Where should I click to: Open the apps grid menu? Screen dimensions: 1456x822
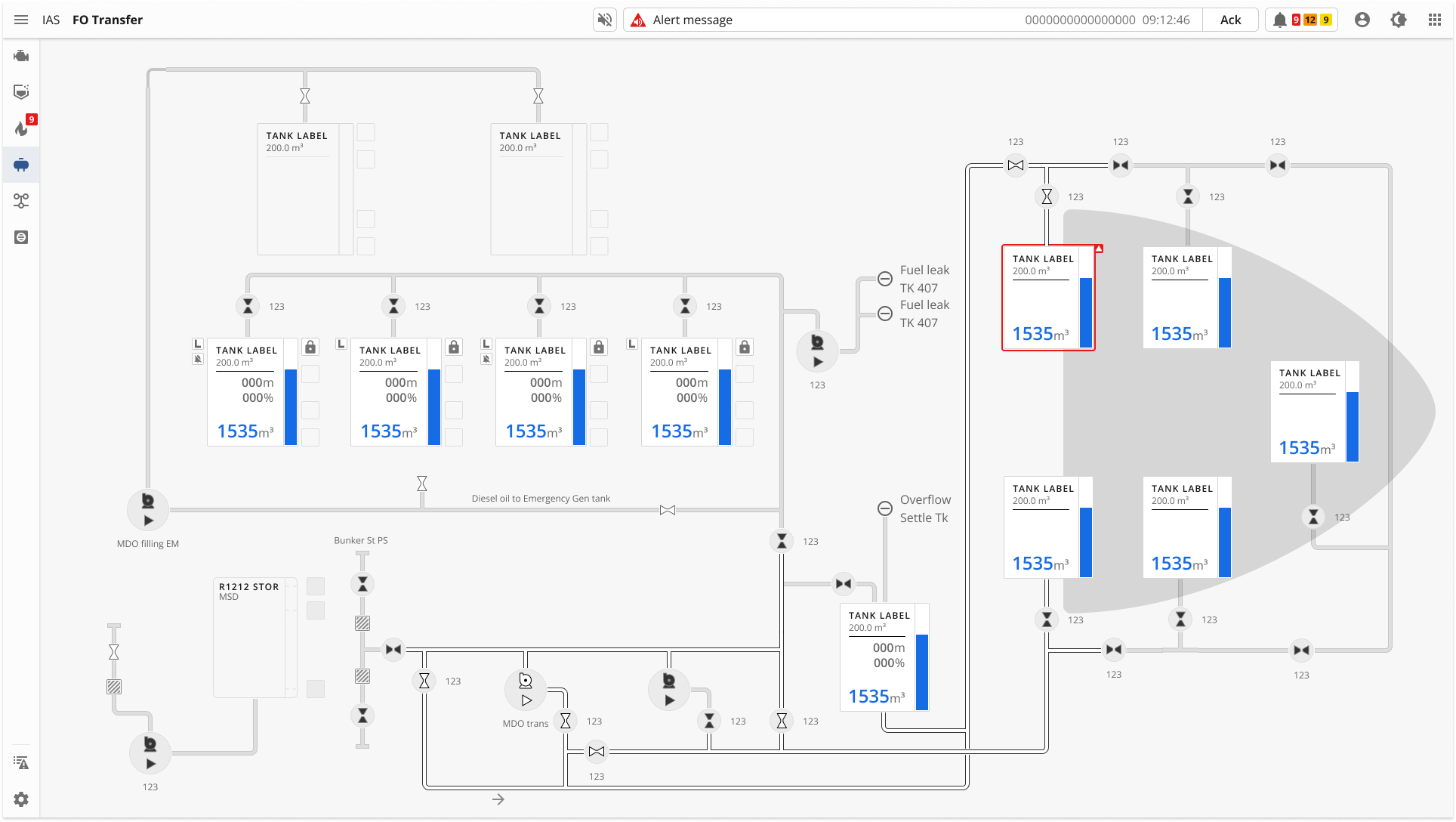(1435, 20)
